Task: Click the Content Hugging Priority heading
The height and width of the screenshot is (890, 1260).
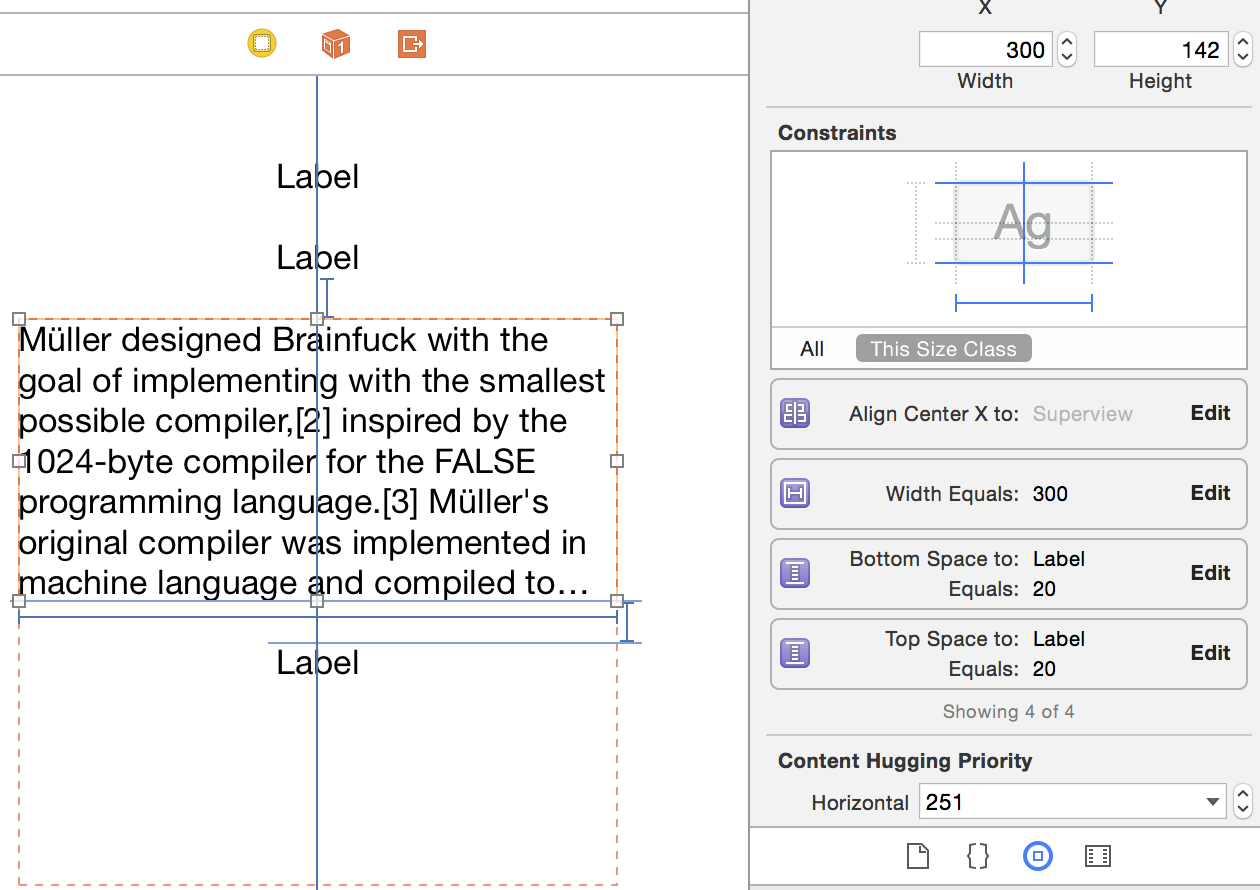Action: [905, 761]
